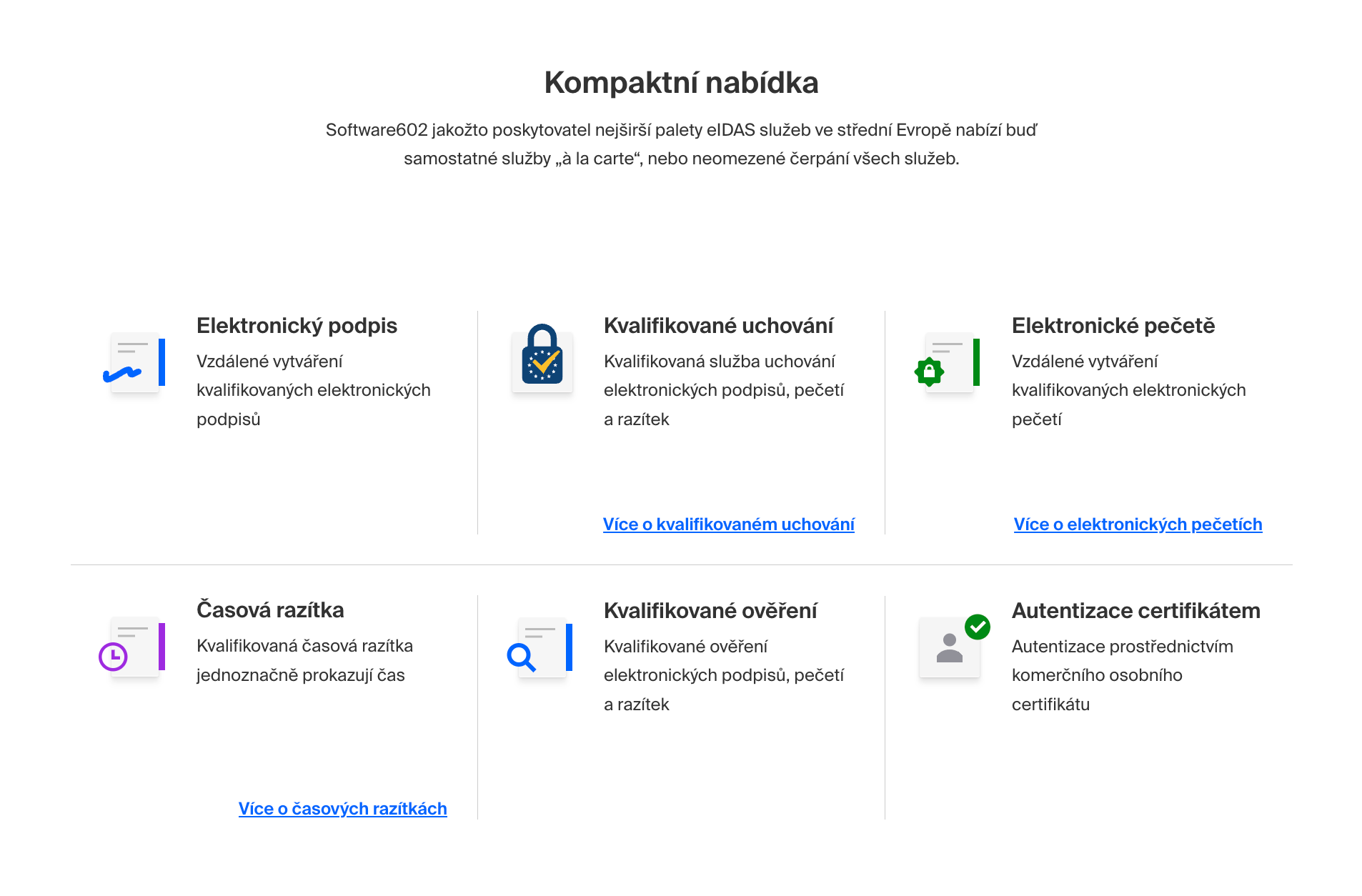Select the 'Kvalifikované ověření' title
The width and height of the screenshot is (1362, 896).
click(x=710, y=611)
